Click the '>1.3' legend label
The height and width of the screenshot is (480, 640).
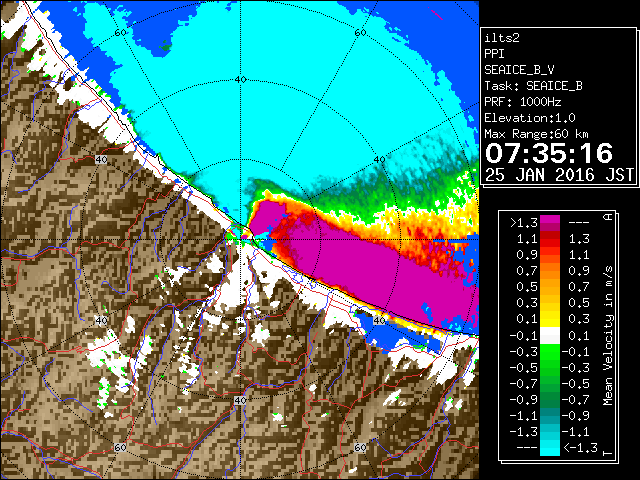click(524, 223)
